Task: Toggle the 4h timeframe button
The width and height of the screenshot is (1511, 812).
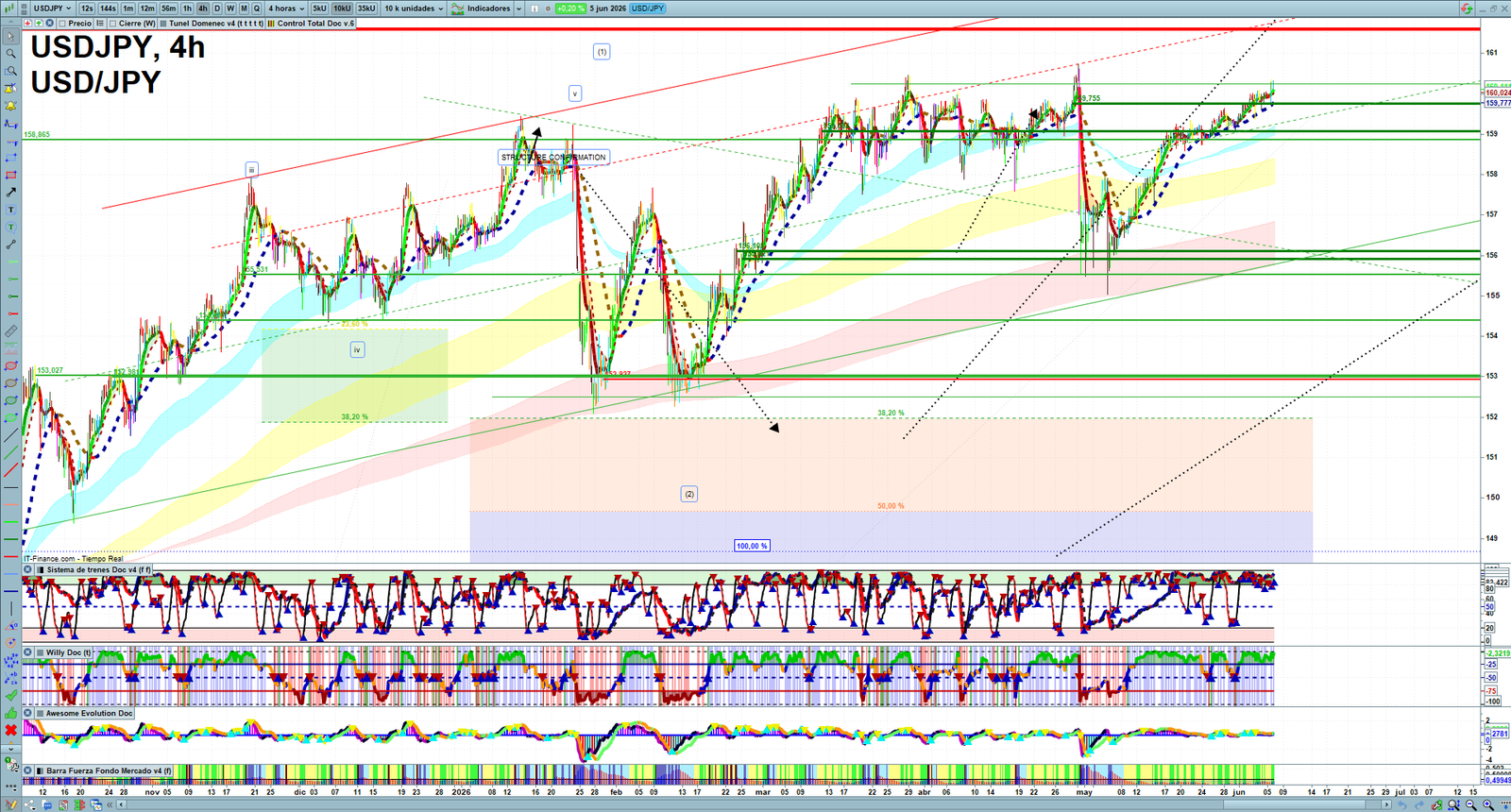Action: [x=202, y=8]
